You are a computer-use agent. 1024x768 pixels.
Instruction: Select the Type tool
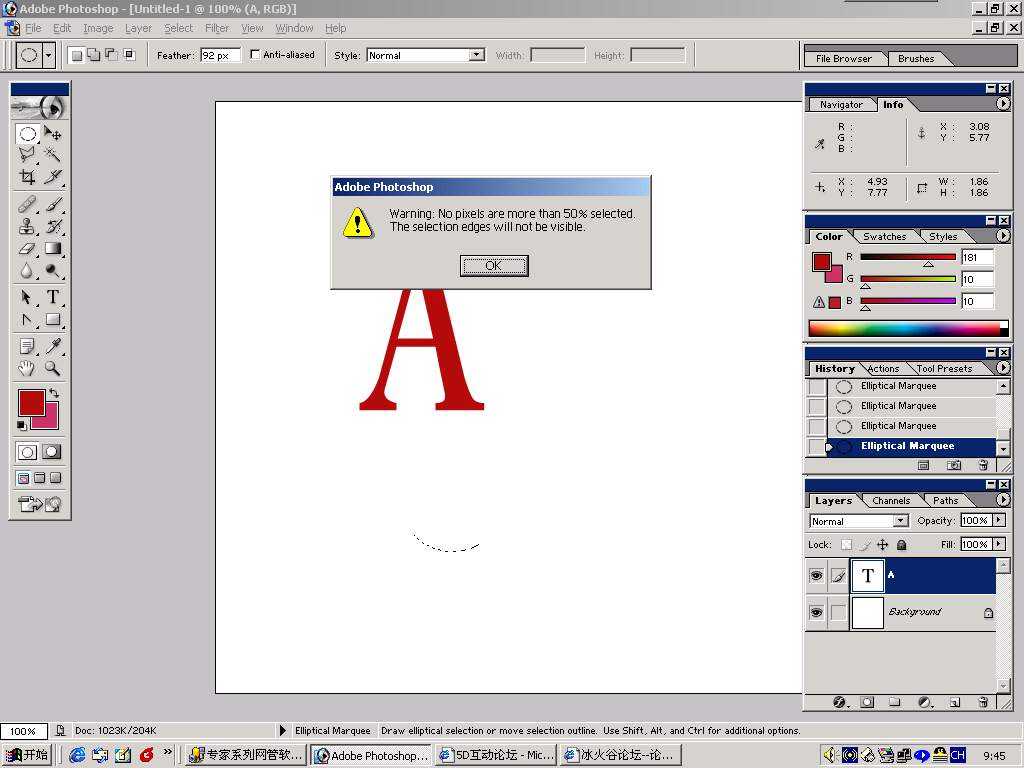pos(53,297)
